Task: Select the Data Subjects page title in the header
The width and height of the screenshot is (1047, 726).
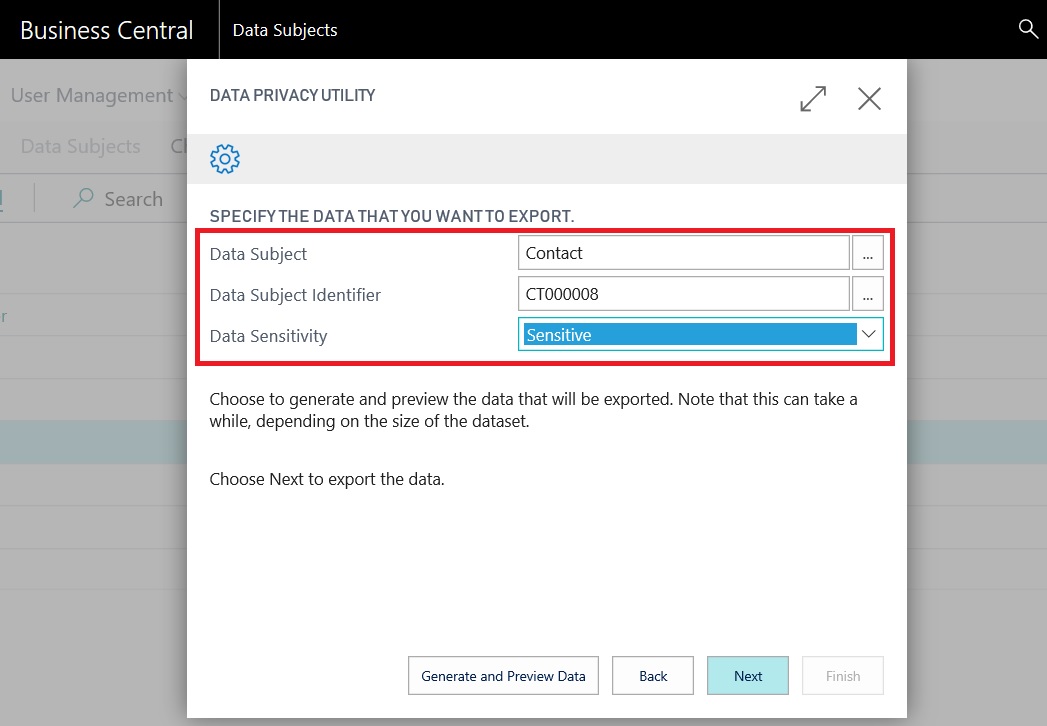Action: tap(285, 30)
